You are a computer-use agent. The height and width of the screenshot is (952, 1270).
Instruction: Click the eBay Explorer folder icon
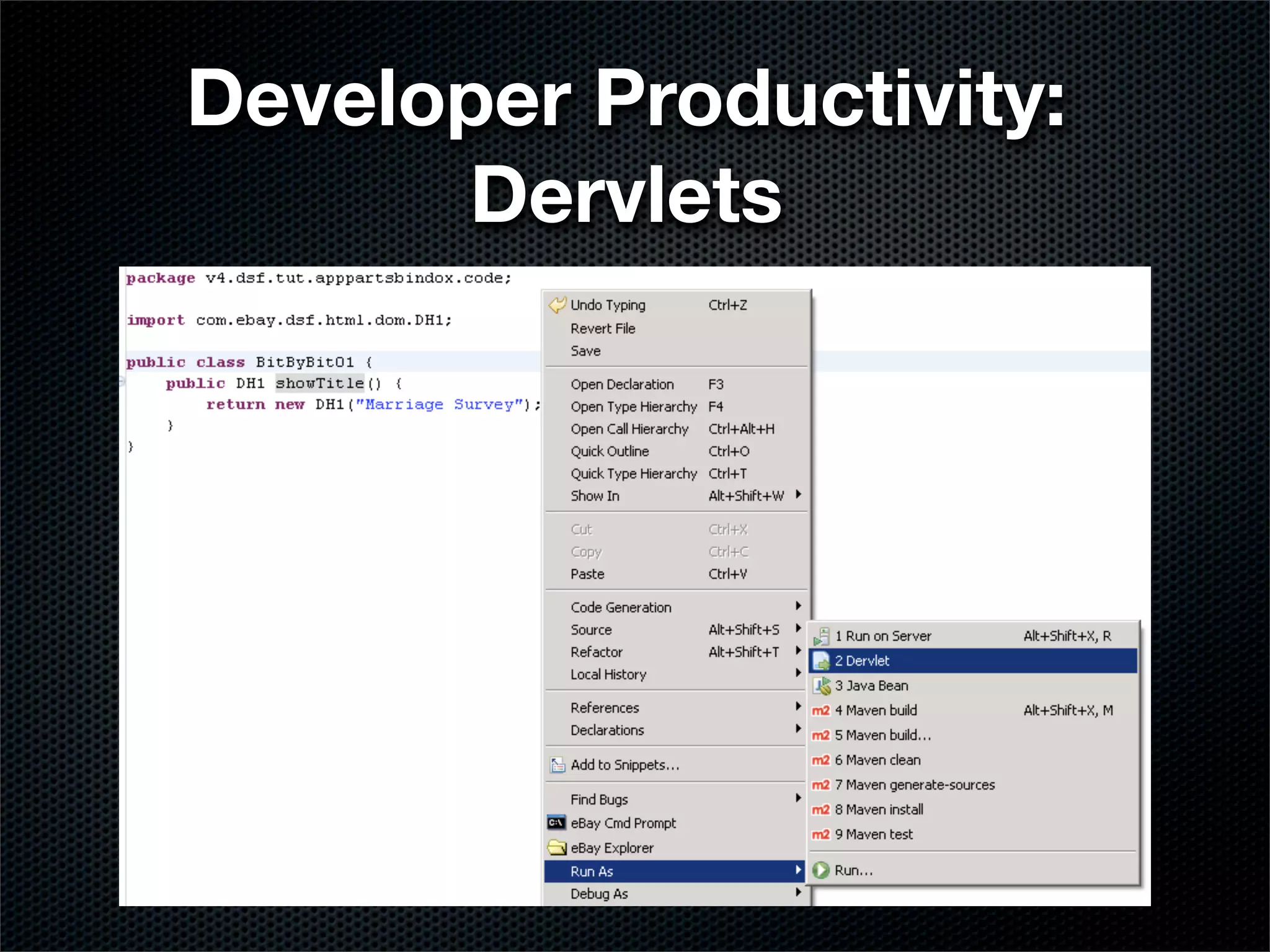(x=557, y=847)
